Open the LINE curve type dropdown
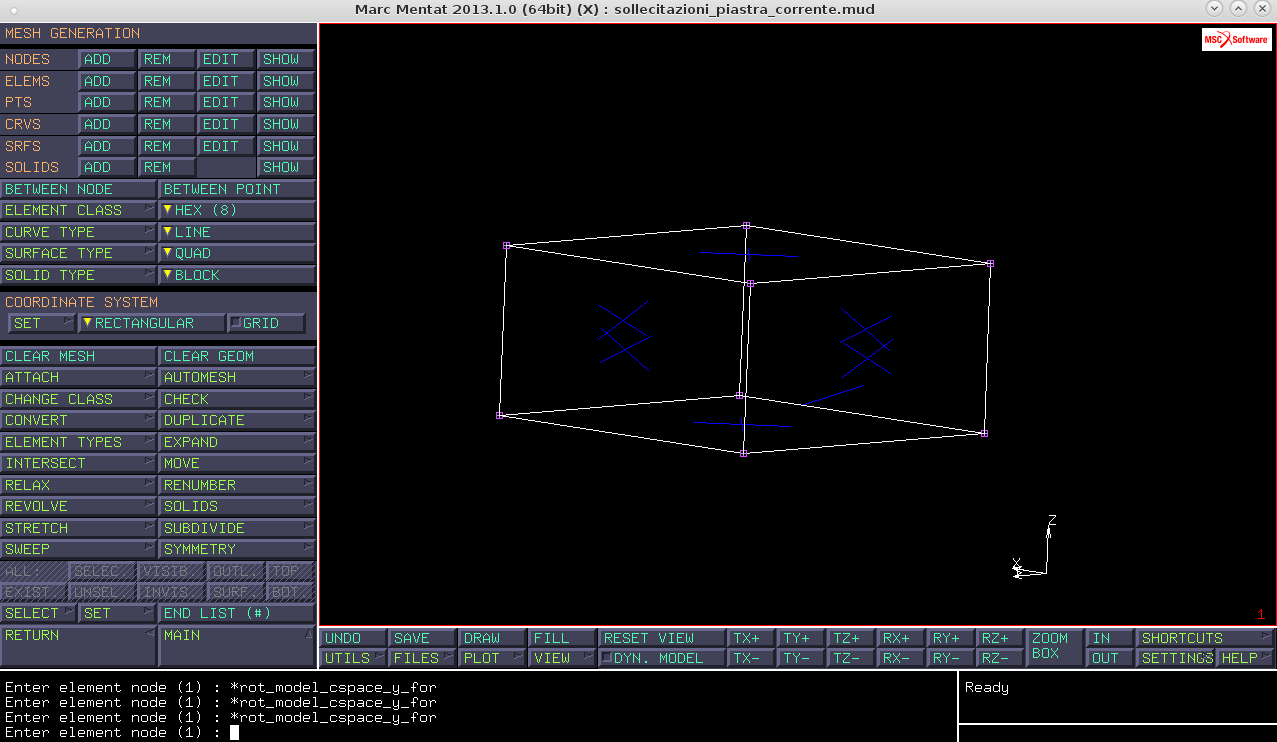This screenshot has width=1277, height=742. coord(237,232)
